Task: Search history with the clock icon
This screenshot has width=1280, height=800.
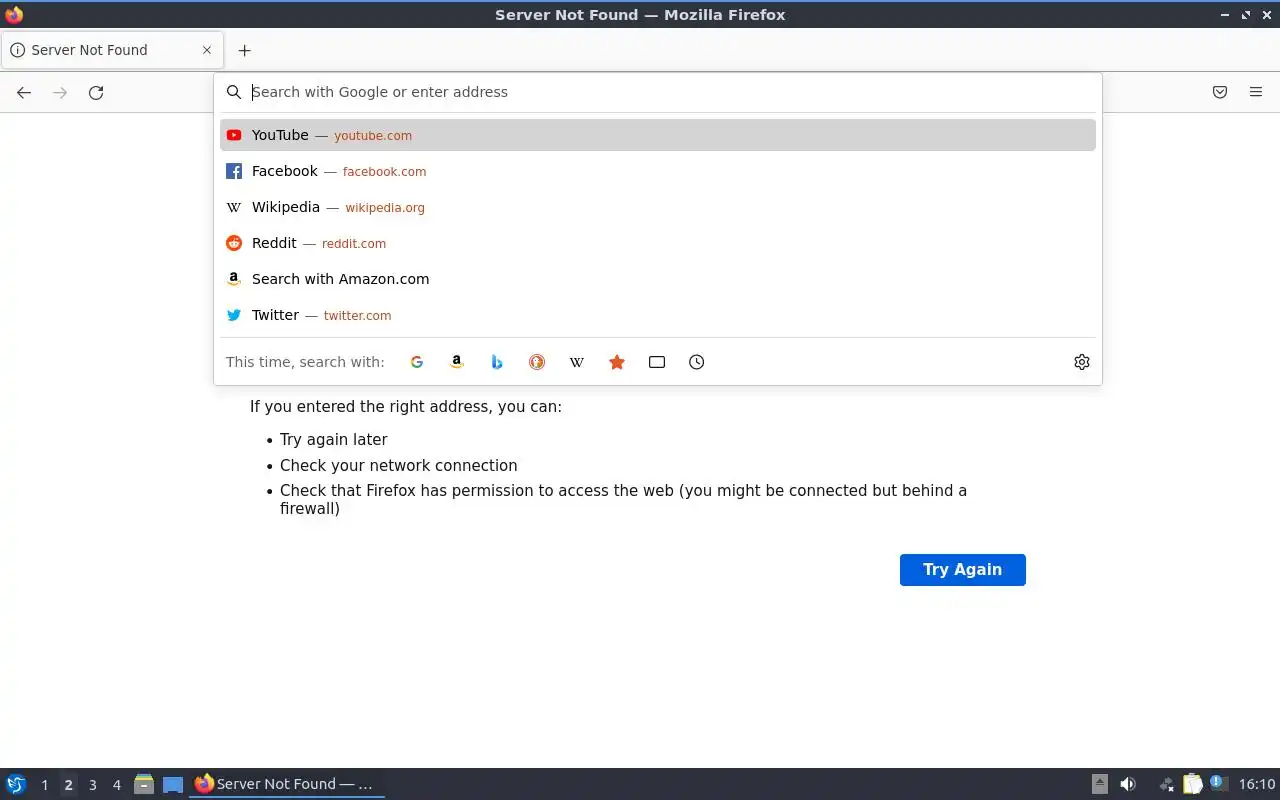Action: [x=697, y=362]
